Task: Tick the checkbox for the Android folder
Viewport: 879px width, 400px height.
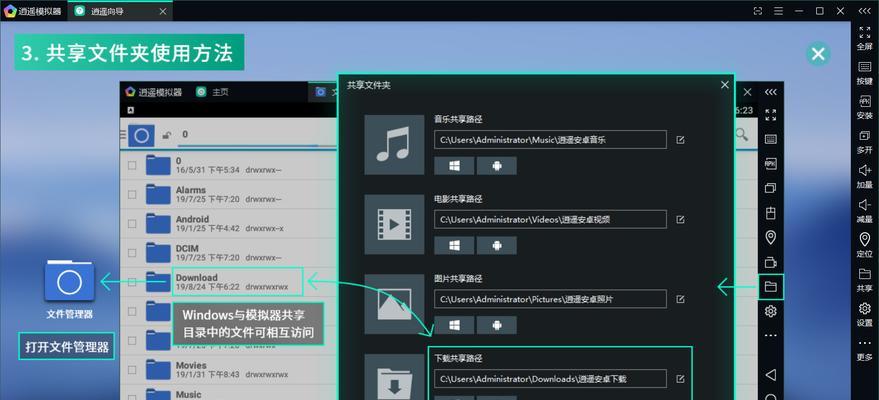Action: tap(132, 224)
